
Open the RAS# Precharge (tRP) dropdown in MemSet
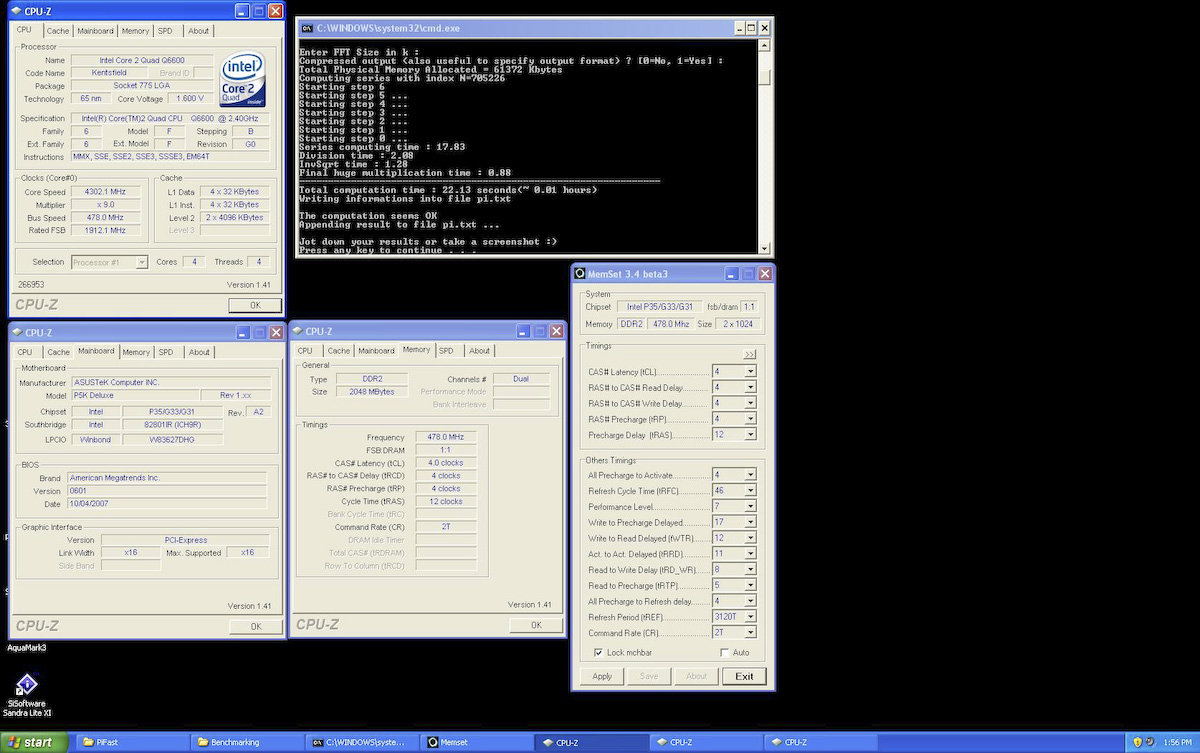(750, 419)
